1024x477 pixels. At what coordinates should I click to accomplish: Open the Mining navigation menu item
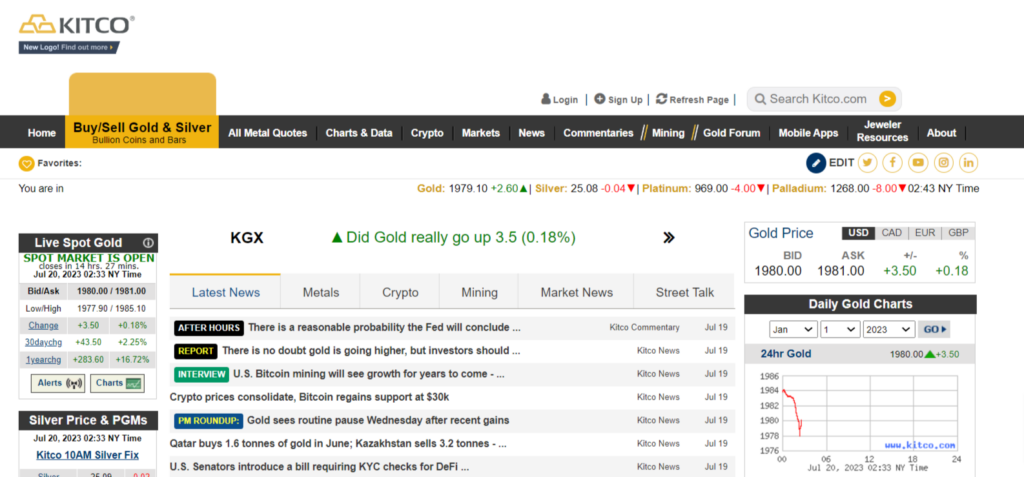(668, 133)
